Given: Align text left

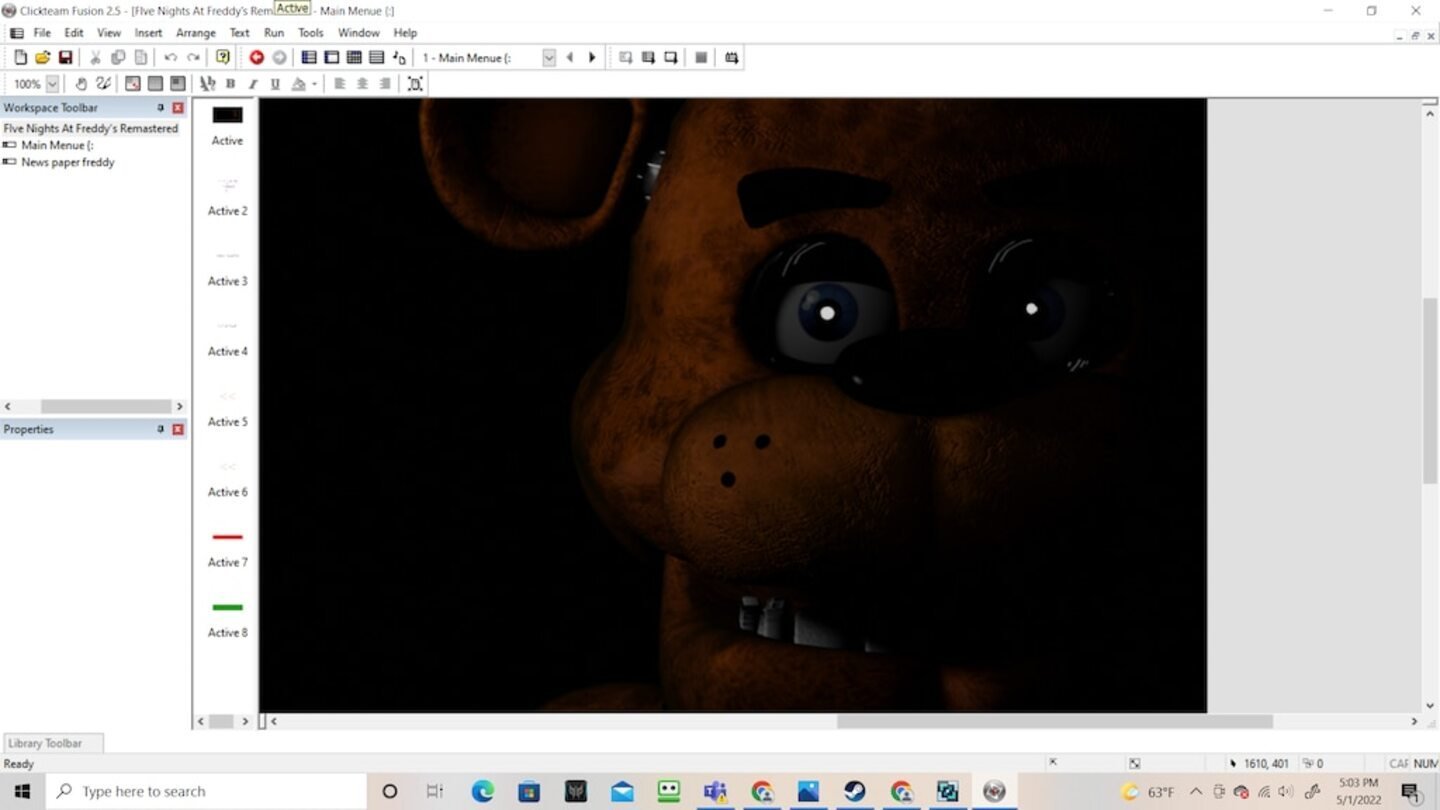Looking at the screenshot, I should pyautogui.click(x=340, y=84).
